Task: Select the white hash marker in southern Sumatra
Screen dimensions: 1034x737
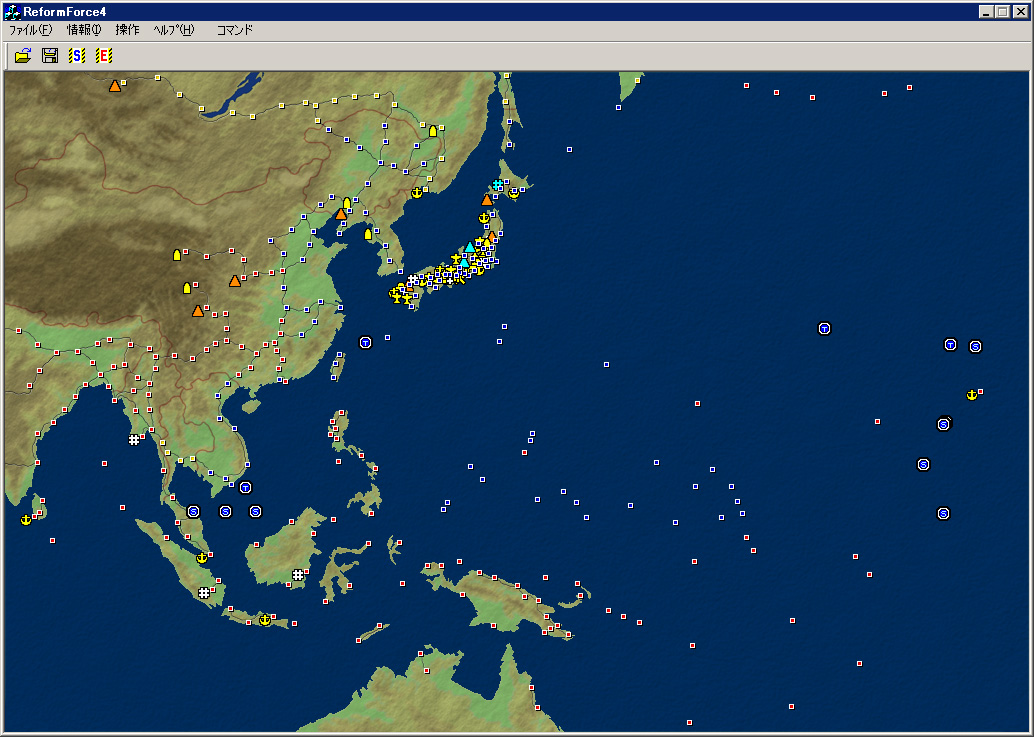Action: point(204,593)
